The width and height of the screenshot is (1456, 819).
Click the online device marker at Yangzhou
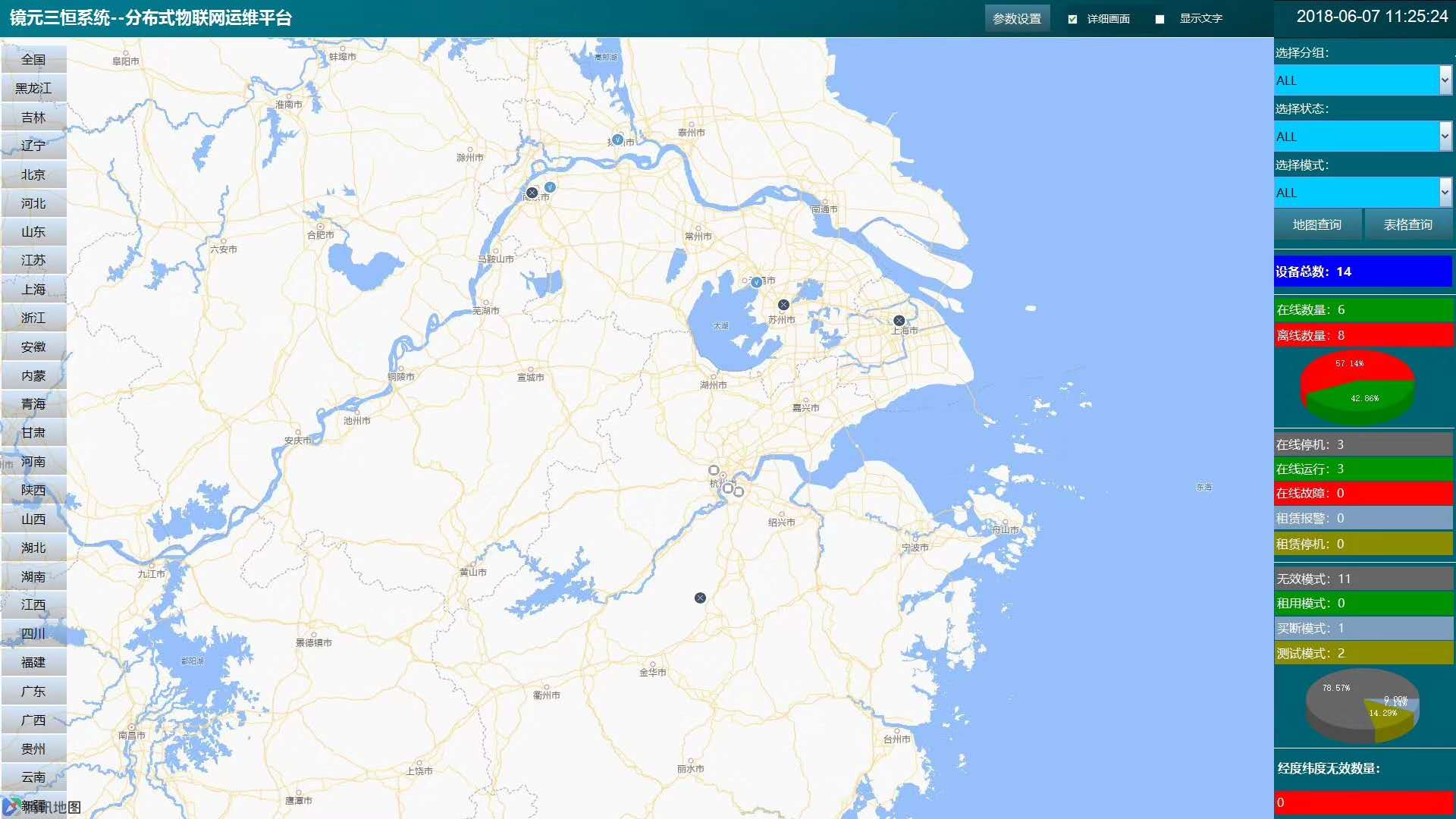(x=618, y=140)
